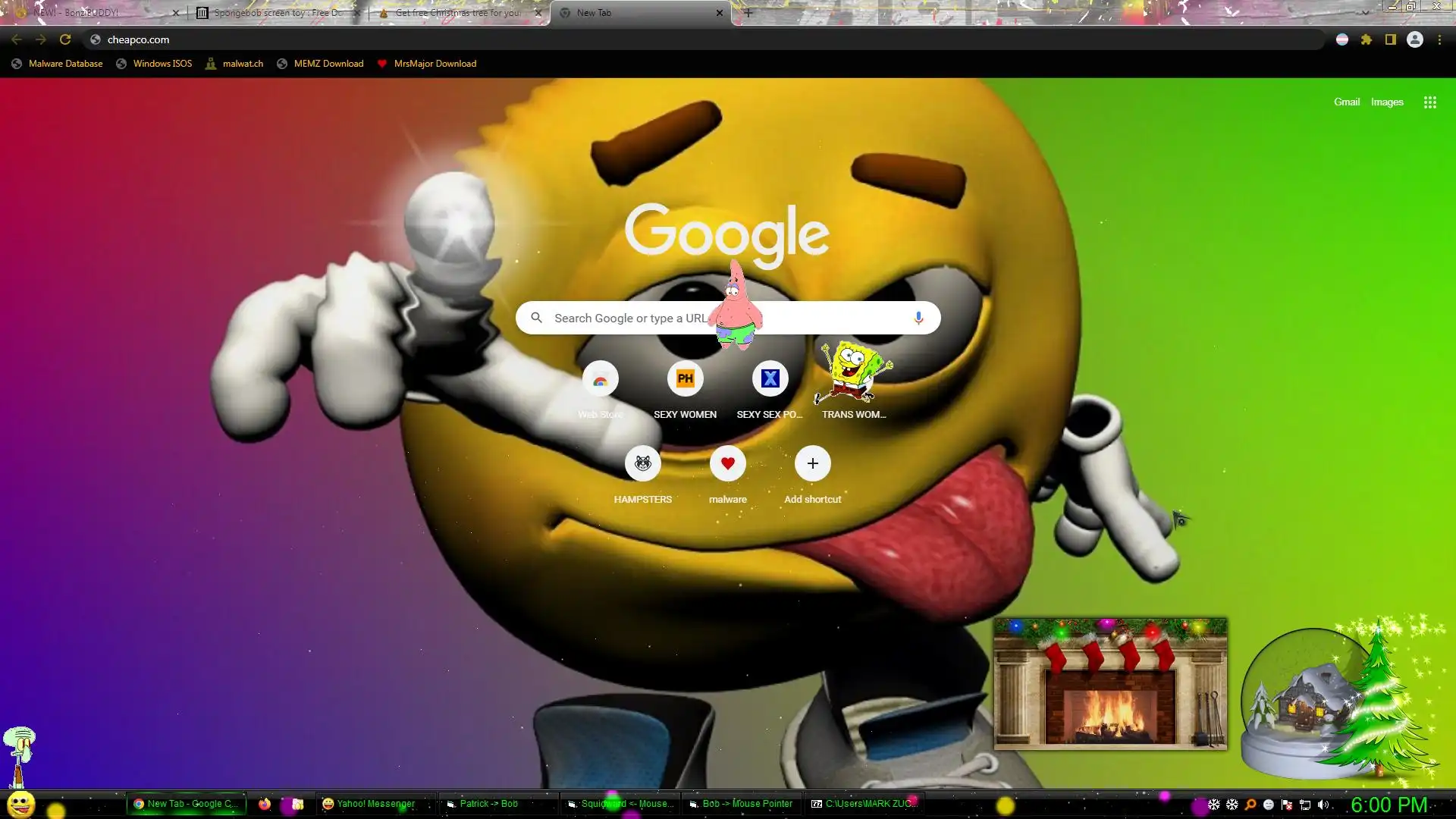This screenshot has height=819, width=1456.
Task: Open the malware heart shortcut
Action: pos(727,463)
